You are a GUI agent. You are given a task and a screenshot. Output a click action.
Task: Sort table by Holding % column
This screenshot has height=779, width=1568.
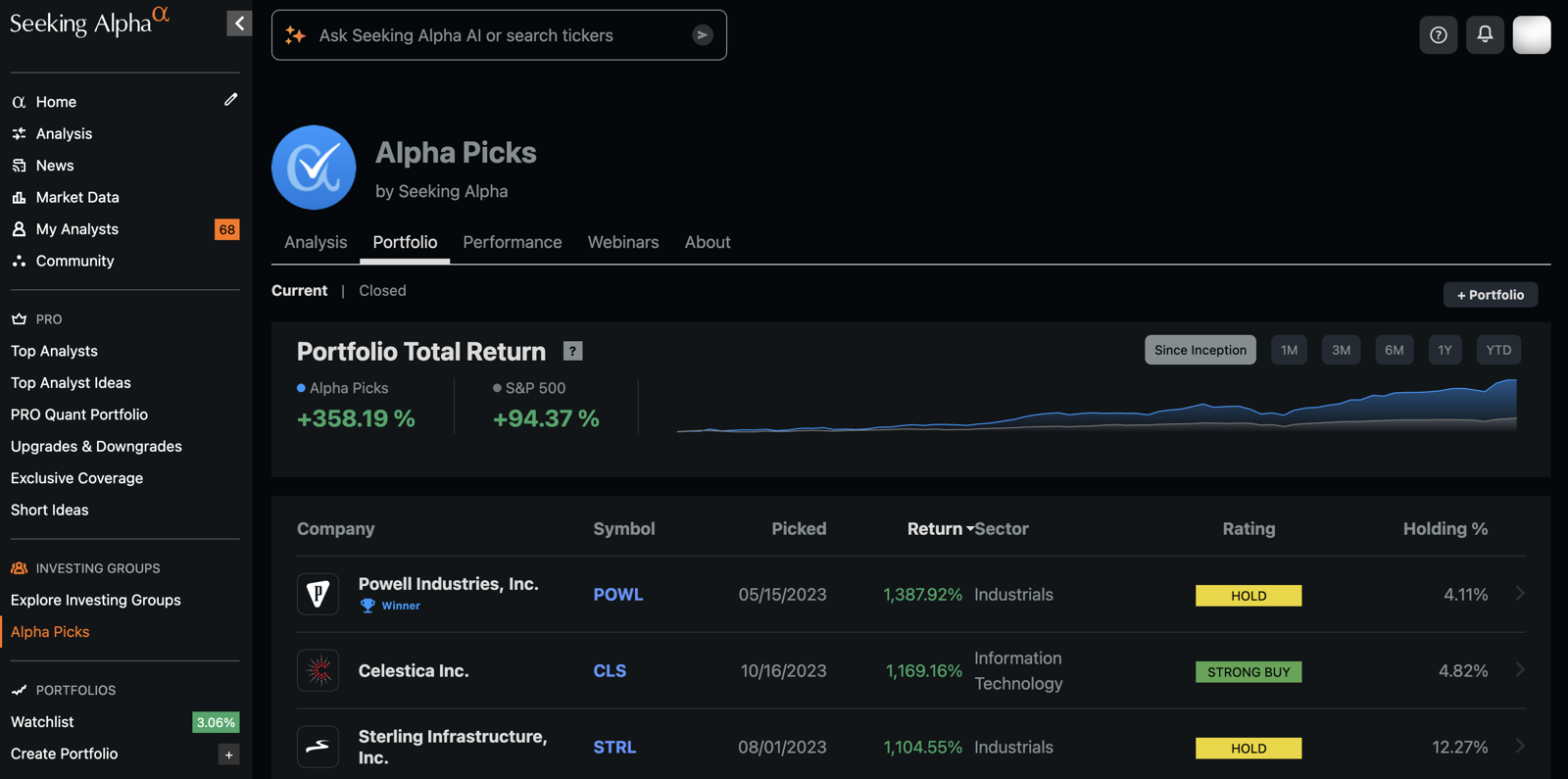pyautogui.click(x=1445, y=529)
